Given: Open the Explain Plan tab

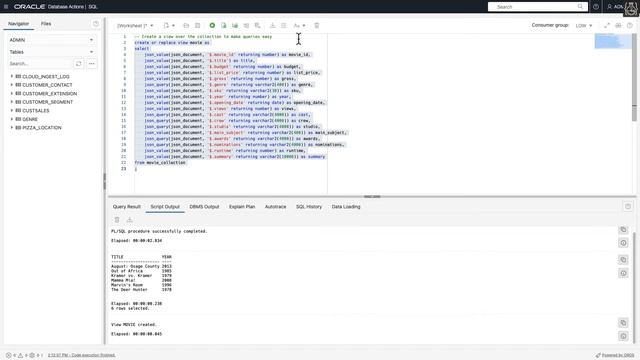Looking at the screenshot, I should 242,207.
